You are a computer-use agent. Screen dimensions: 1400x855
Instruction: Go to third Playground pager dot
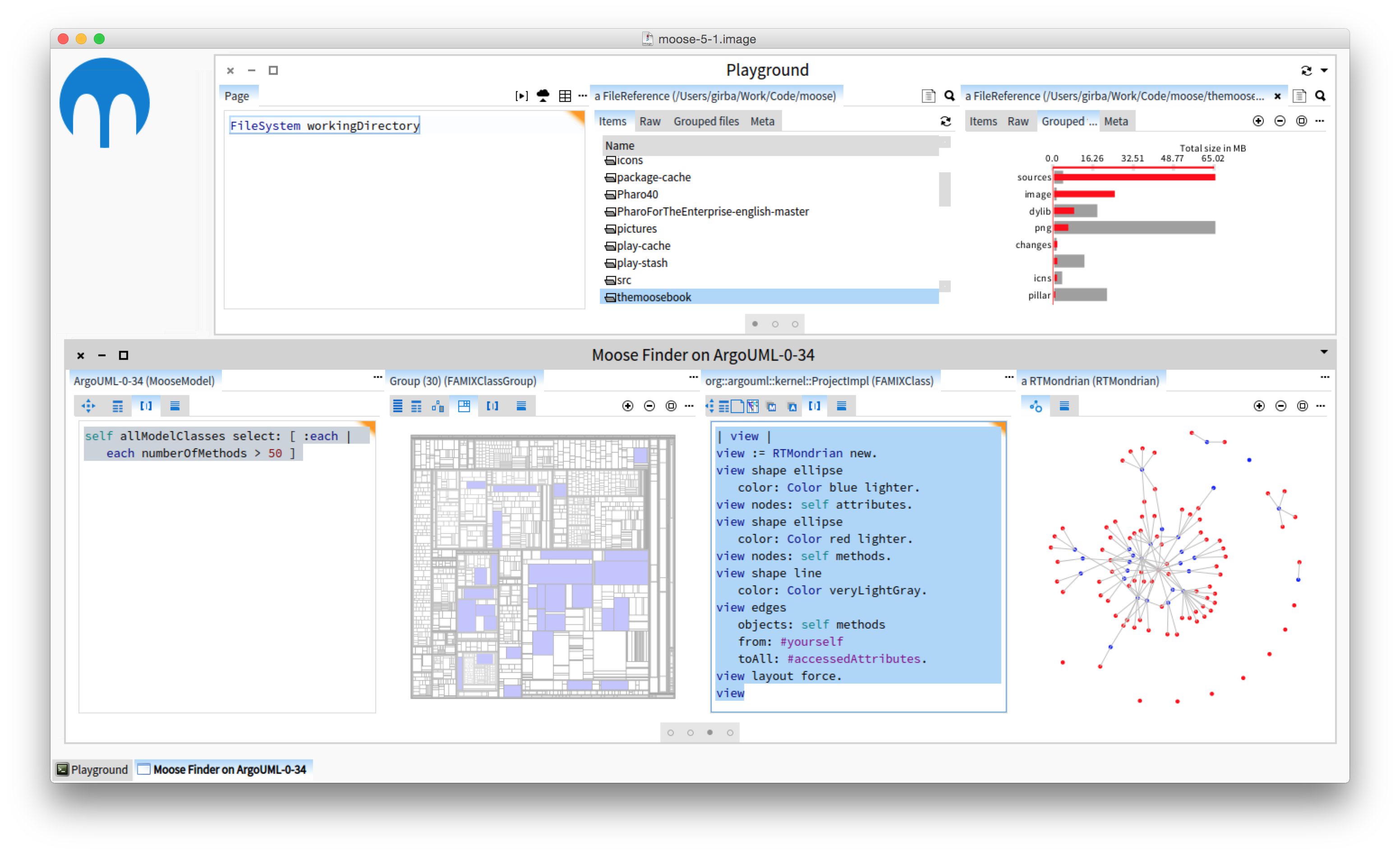pyautogui.click(x=794, y=324)
